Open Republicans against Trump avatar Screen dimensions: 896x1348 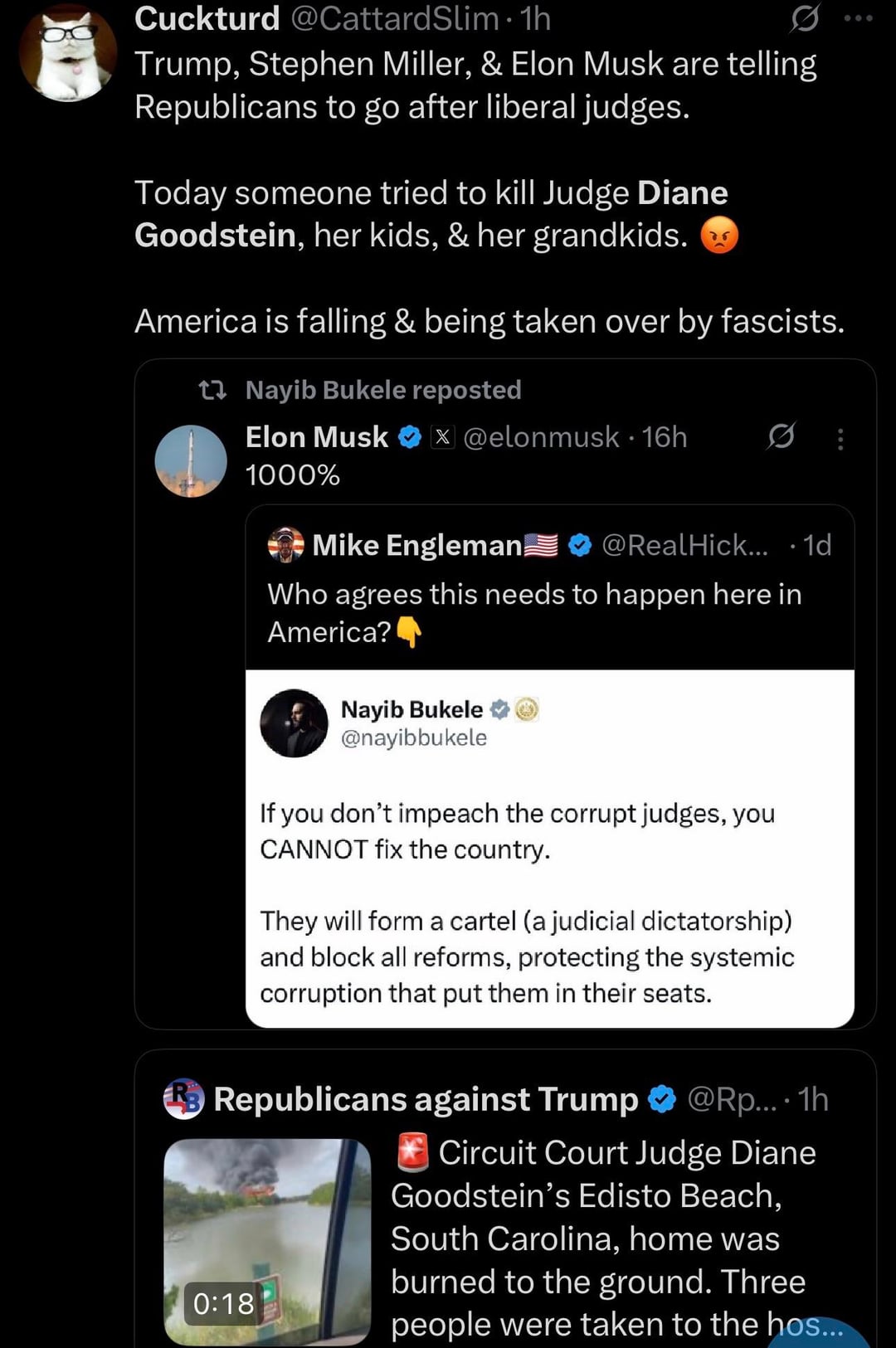point(184,1099)
